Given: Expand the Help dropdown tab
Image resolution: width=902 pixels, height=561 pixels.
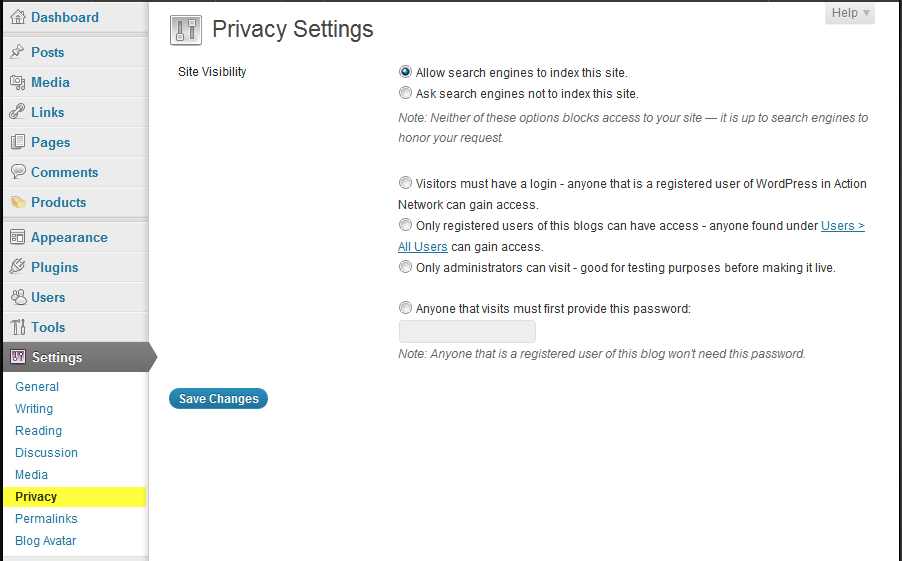Looking at the screenshot, I should 850,13.
